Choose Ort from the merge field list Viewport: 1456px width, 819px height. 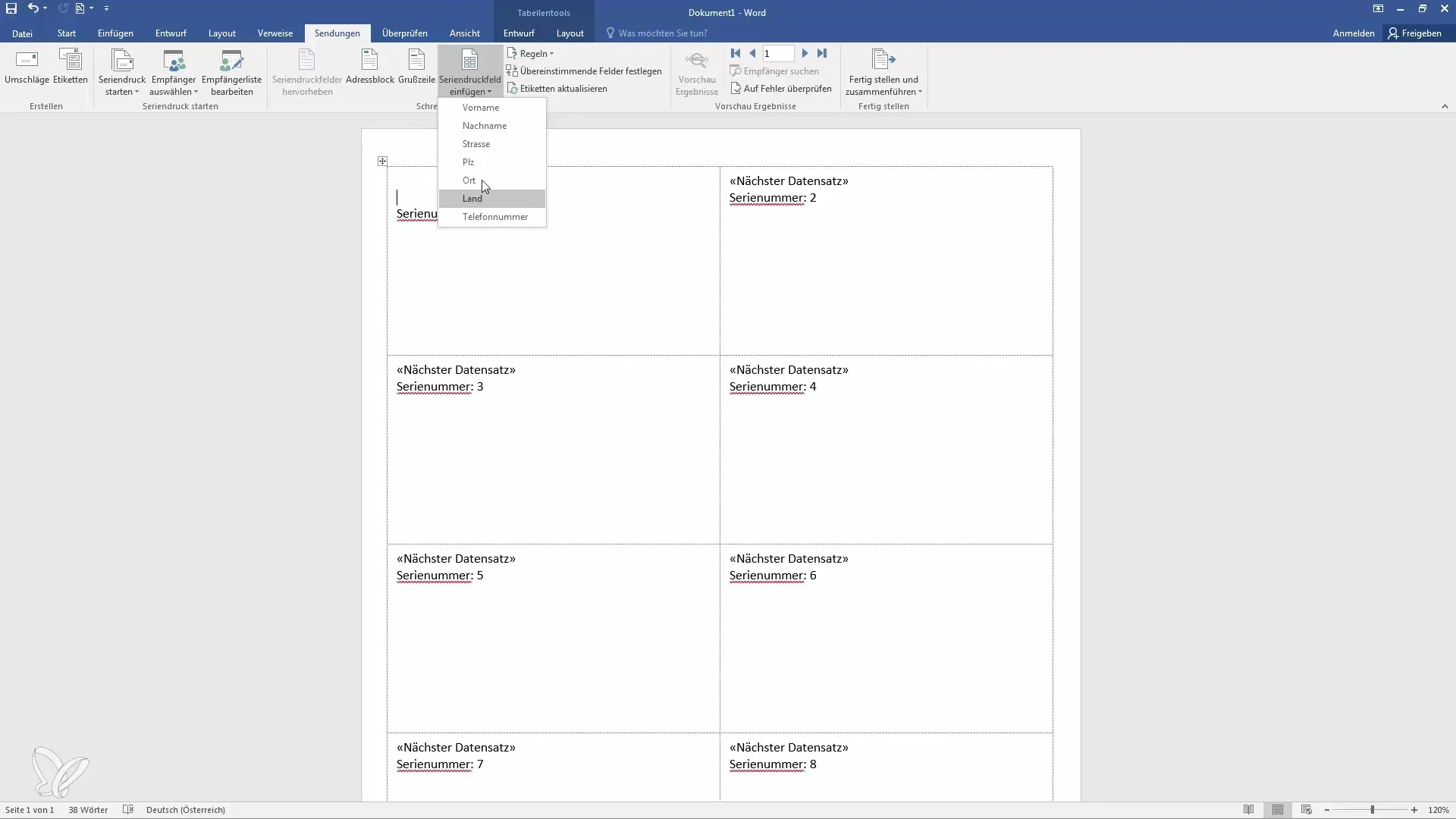click(x=492, y=180)
